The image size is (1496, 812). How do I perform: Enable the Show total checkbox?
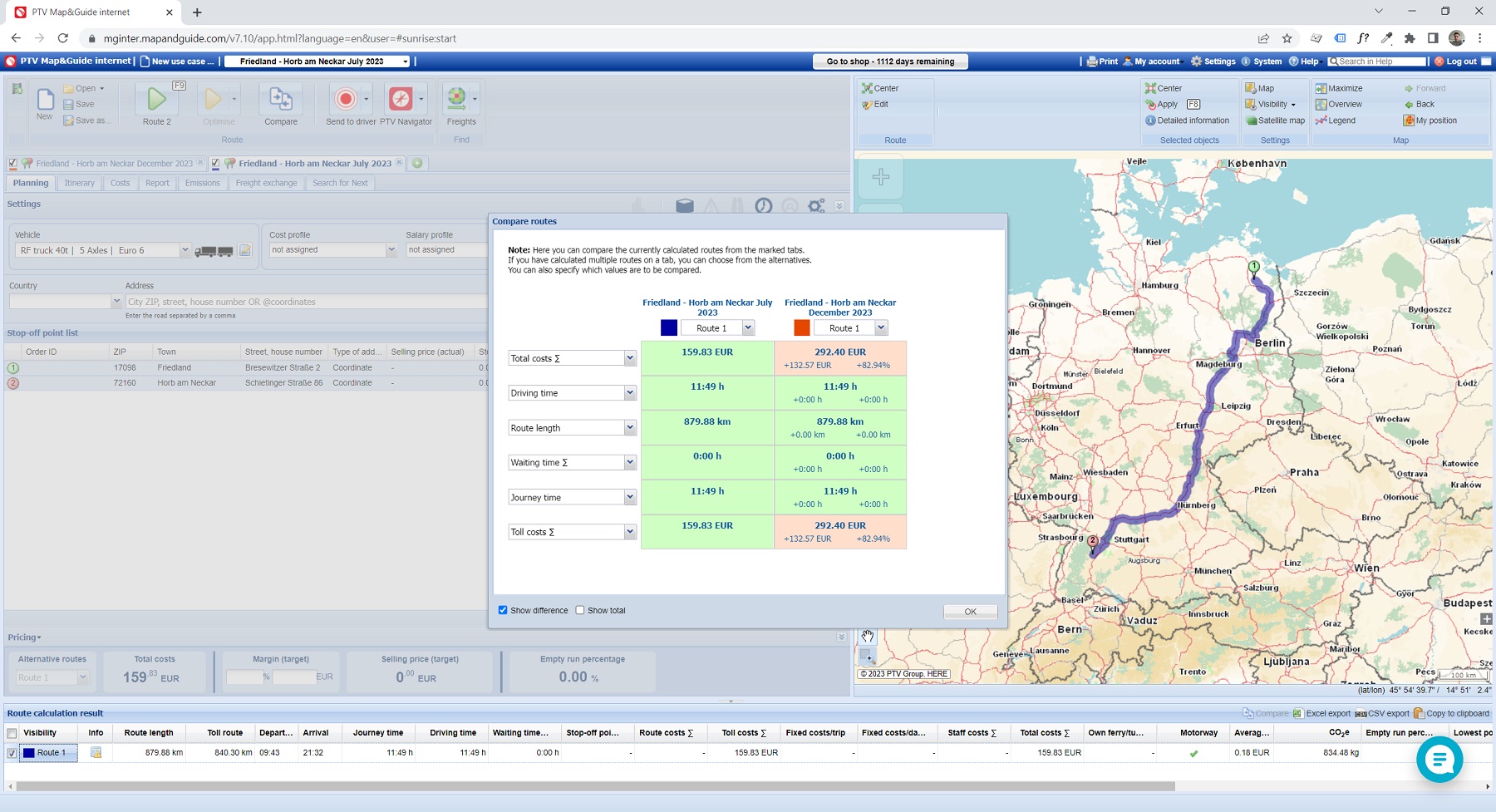[580, 610]
